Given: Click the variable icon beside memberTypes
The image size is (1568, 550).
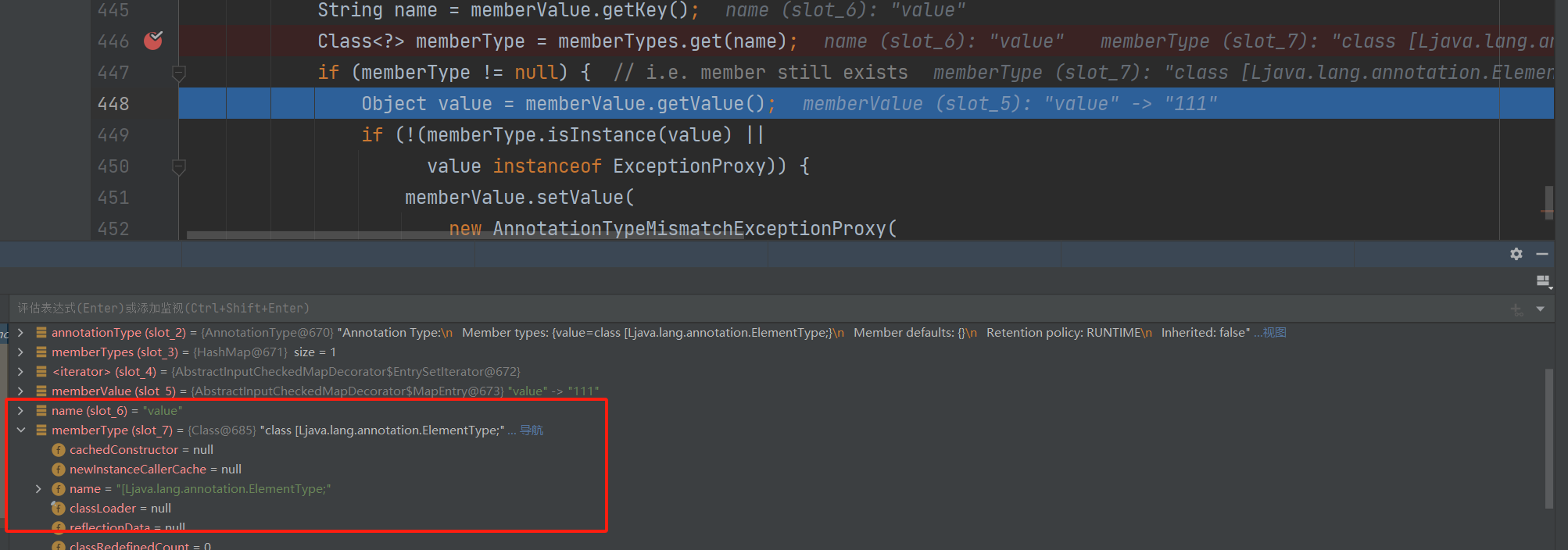Looking at the screenshot, I should (41, 352).
